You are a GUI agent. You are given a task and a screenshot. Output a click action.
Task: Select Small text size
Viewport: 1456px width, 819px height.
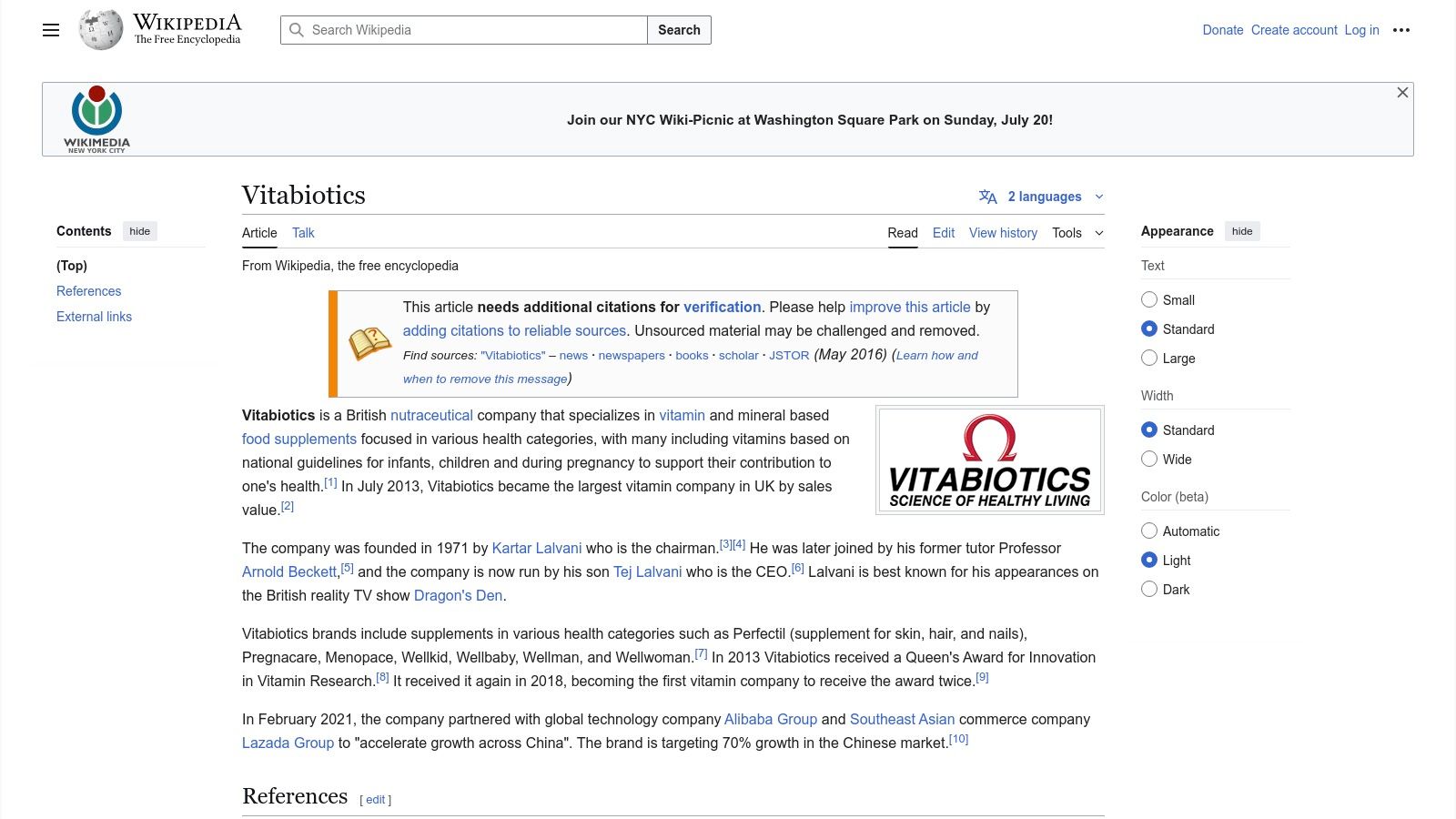click(x=1149, y=300)
